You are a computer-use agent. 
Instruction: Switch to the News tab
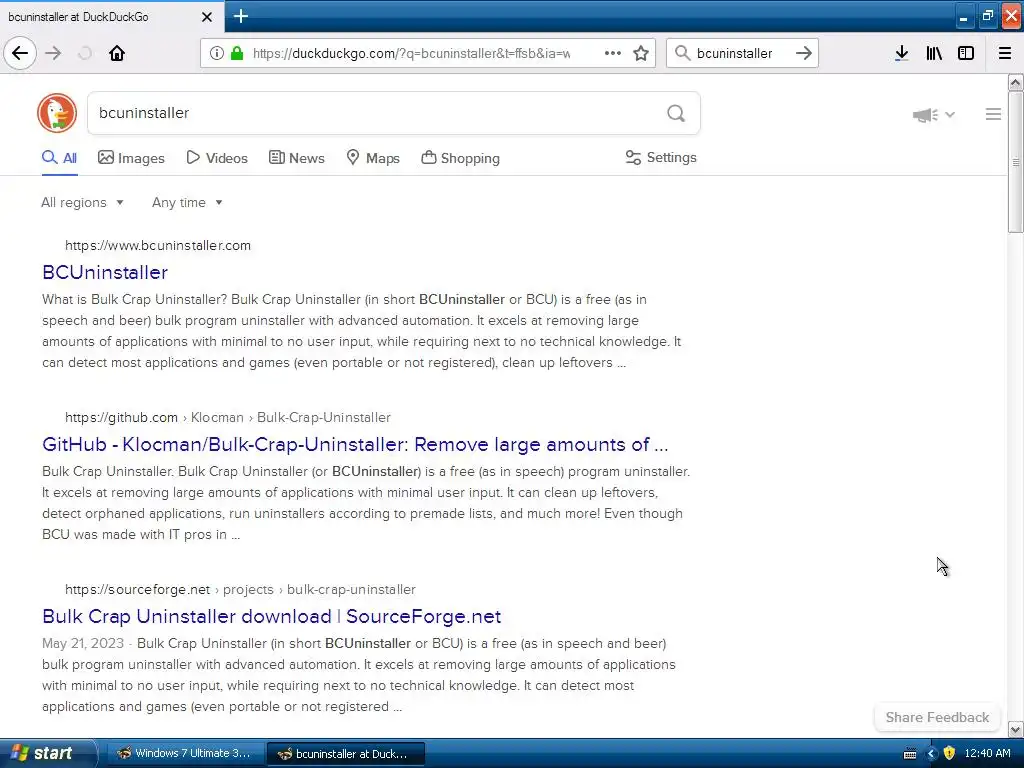(x=296, y=158)
